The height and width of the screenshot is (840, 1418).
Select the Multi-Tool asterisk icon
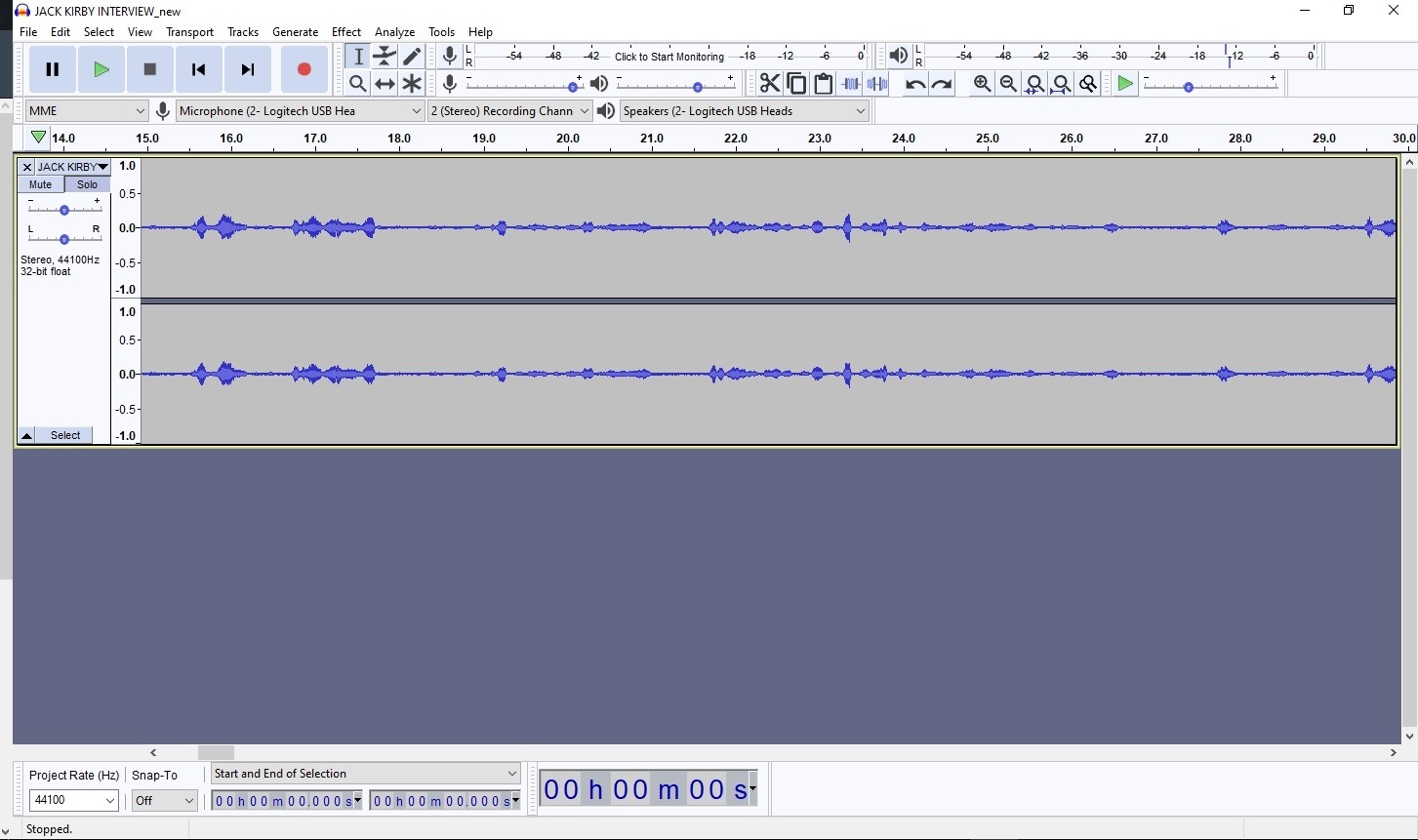pos(412,84)
